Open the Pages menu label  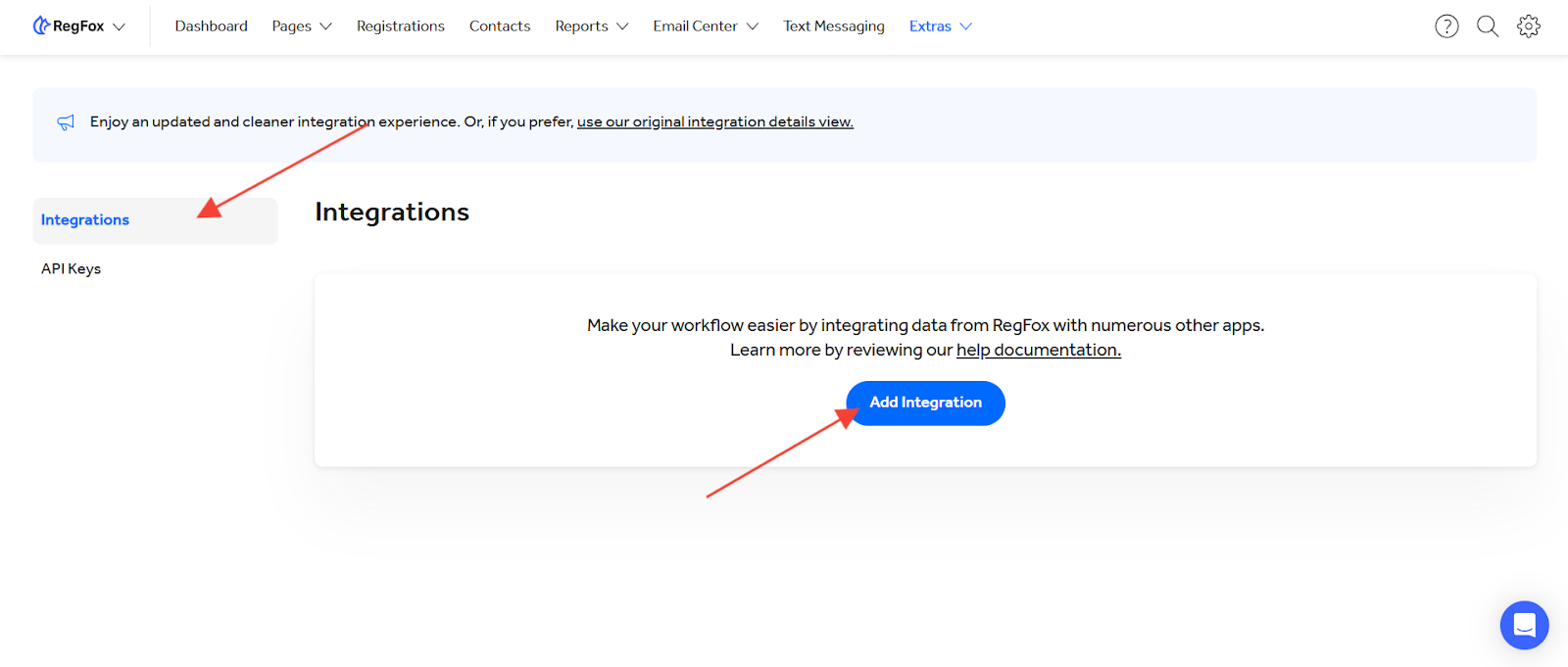coord(291,26)
